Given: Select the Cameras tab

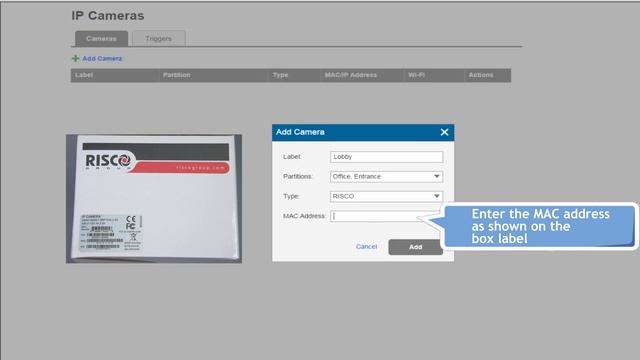Looking at the screenshot, I should click(101, 38).
